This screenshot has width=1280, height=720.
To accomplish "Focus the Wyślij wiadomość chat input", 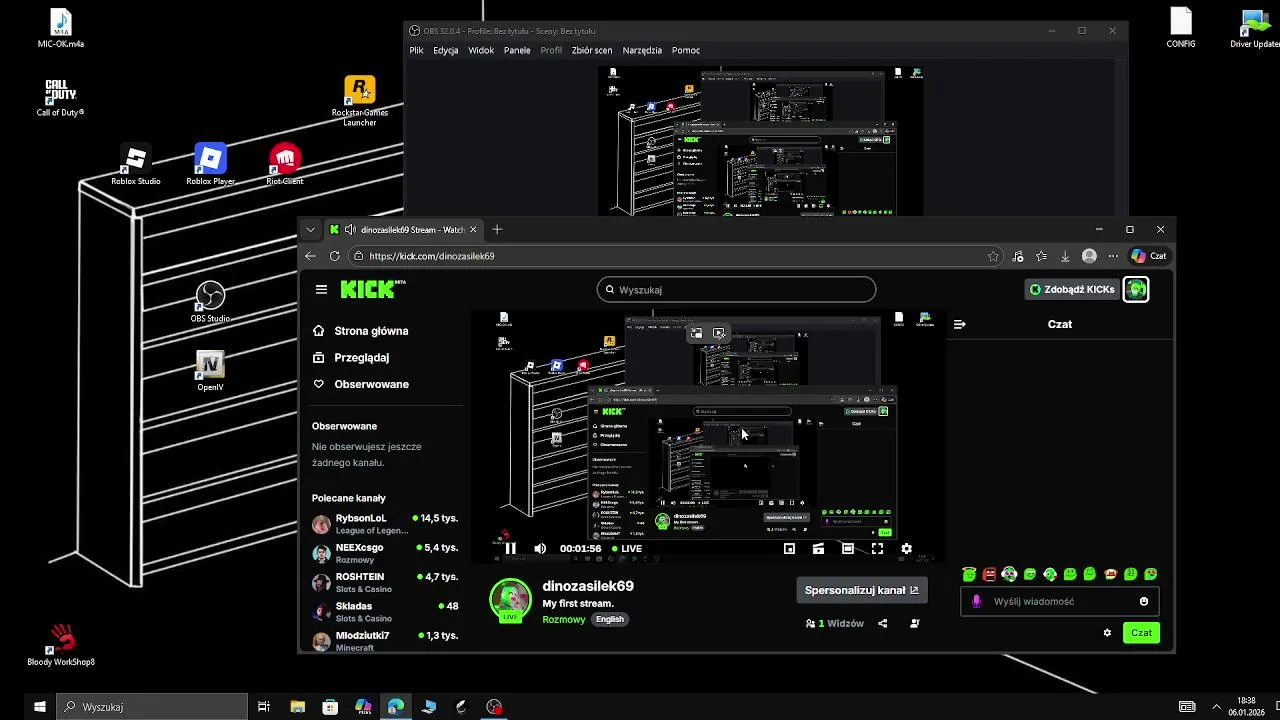I will pyautogui.click(x=1058, y=601).
